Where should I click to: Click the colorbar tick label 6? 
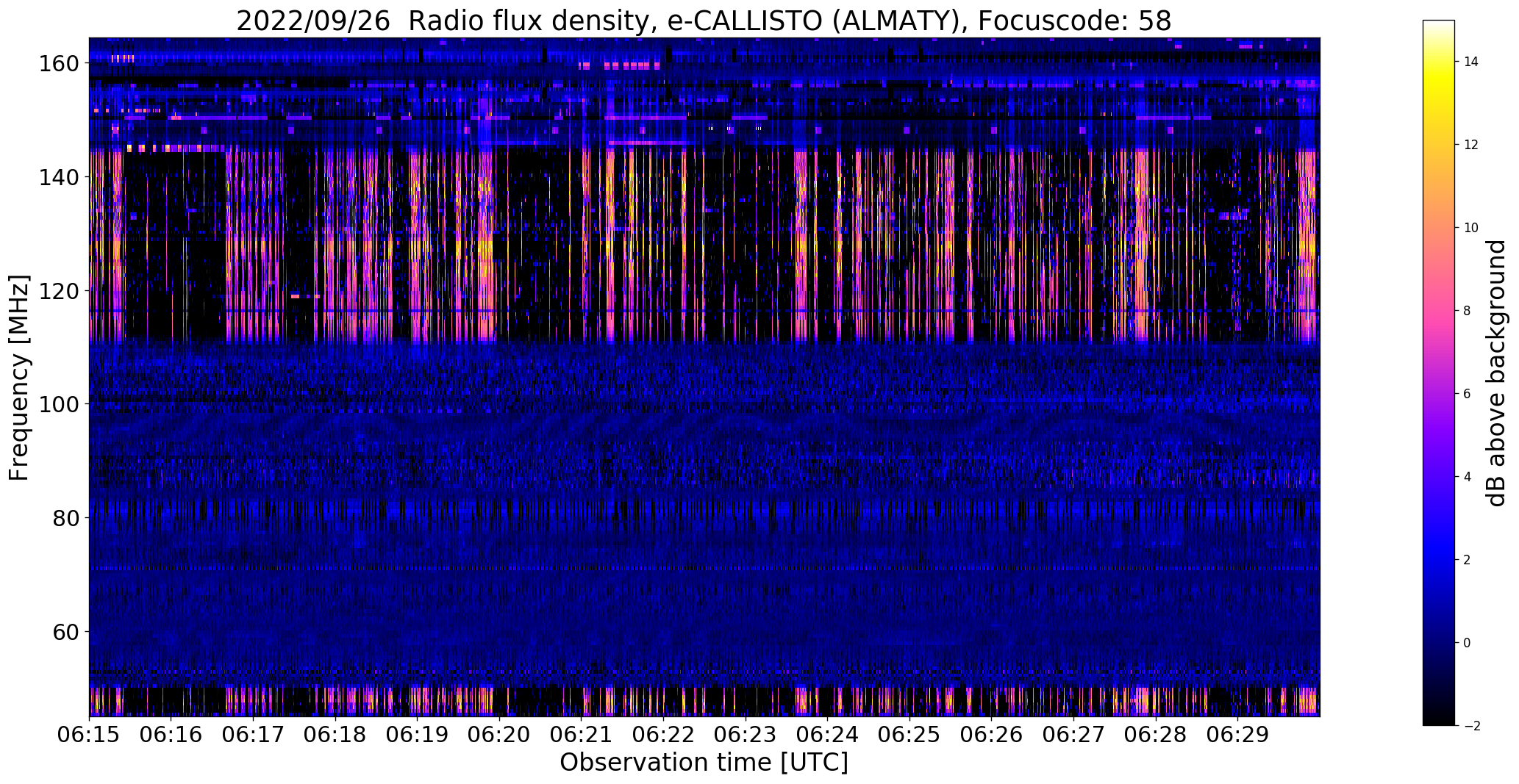[1468, 394]
